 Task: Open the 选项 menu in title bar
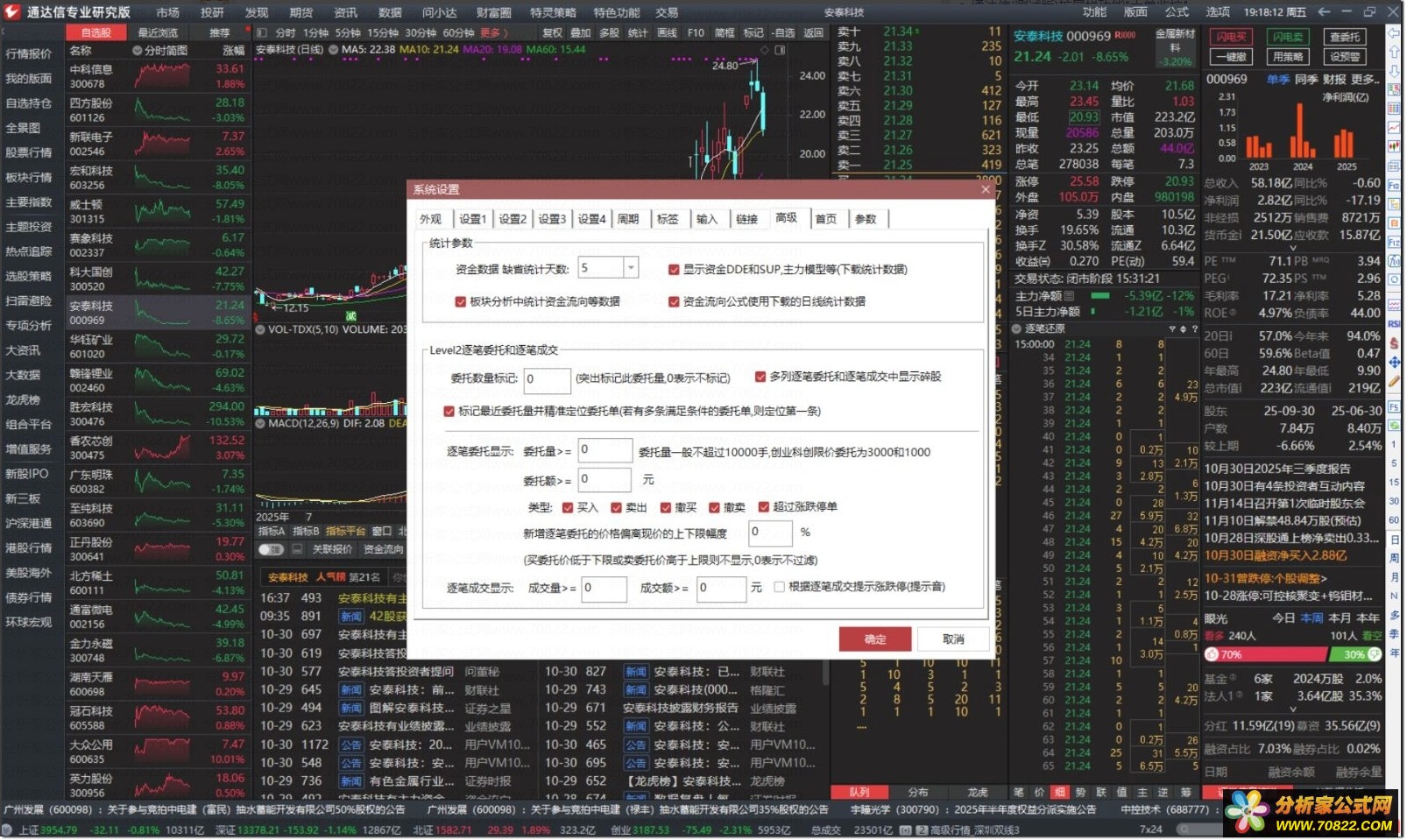pyautogui.click(x=1218, y=12)
